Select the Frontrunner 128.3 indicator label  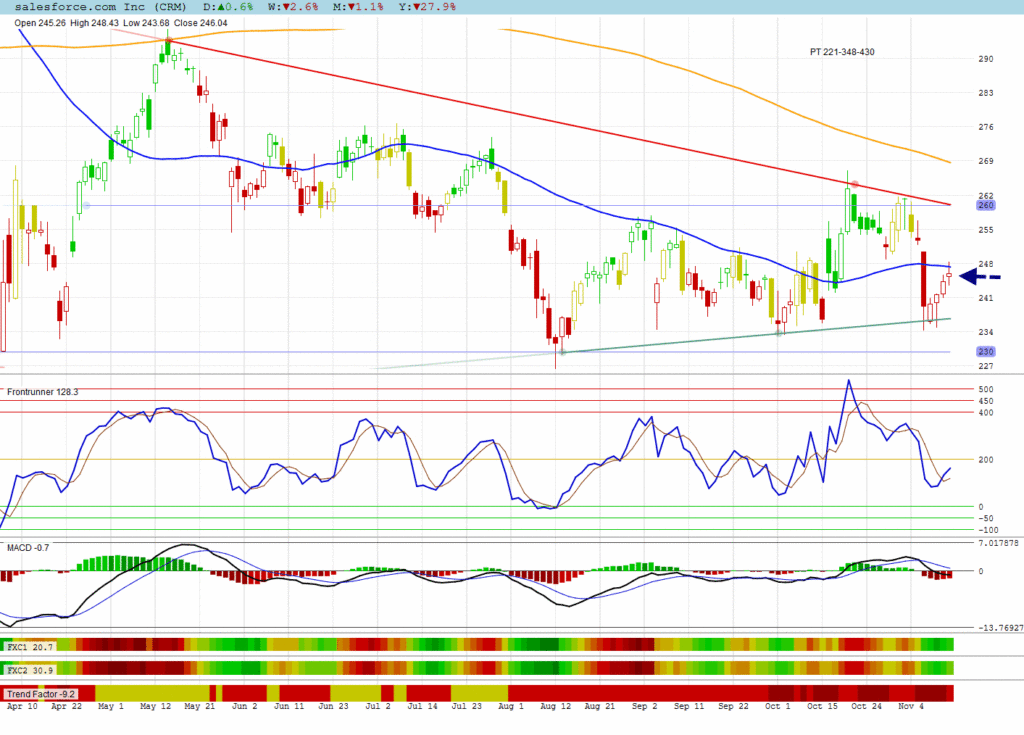pos(42,393)
